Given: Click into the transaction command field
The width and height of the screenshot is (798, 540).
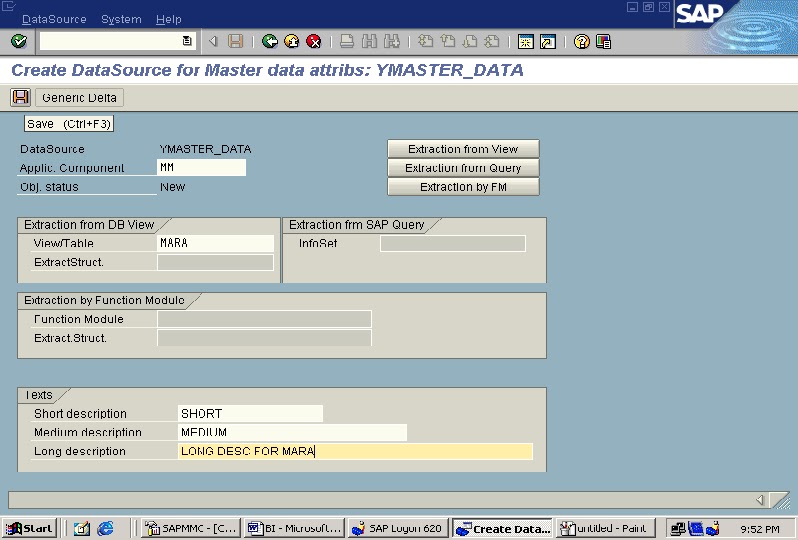Looking at the screenshot, I should click(111, 41).
